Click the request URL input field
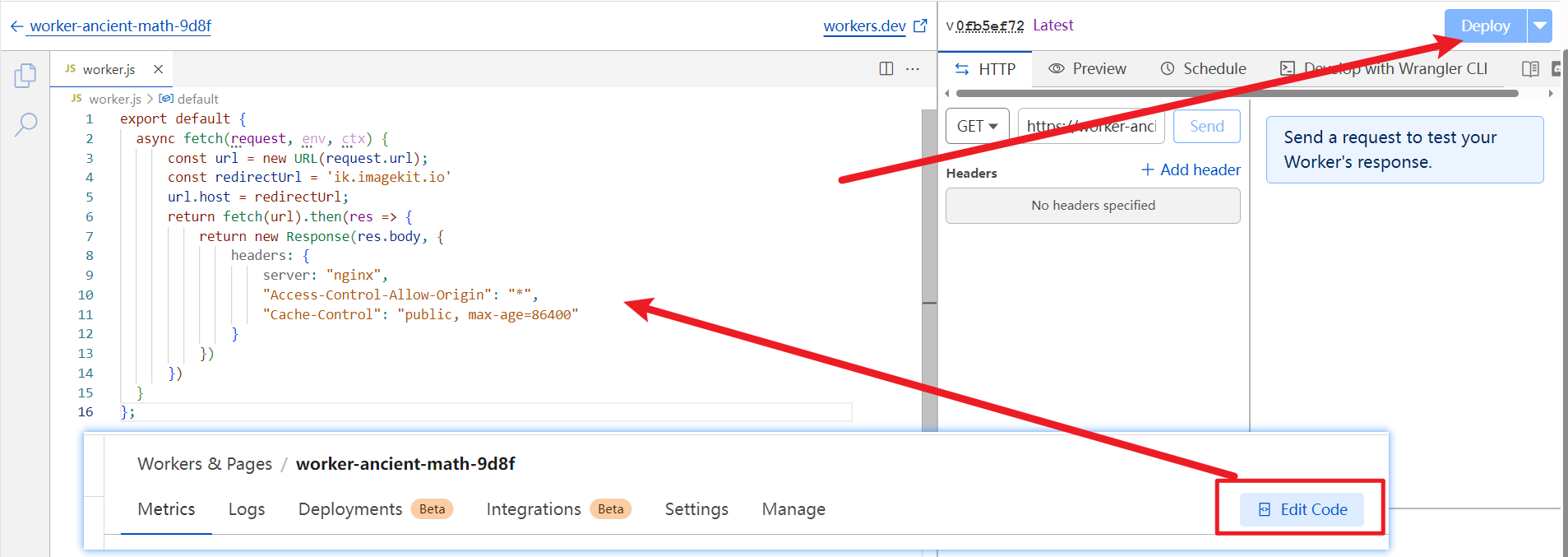This screenshot has height=557, width=1568. [x=1091, y=127]
